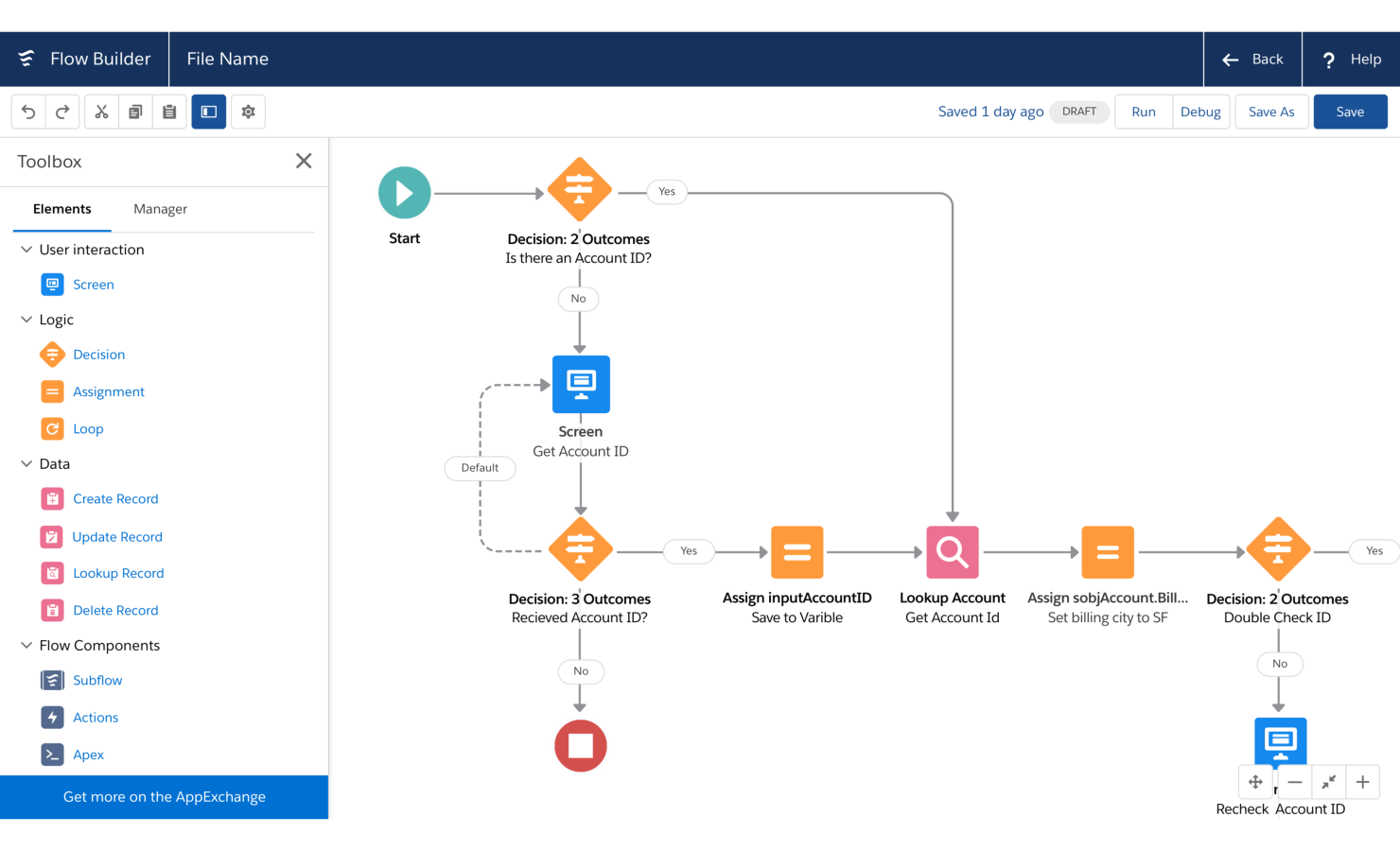Open the flow settings gear

point(248,111)
